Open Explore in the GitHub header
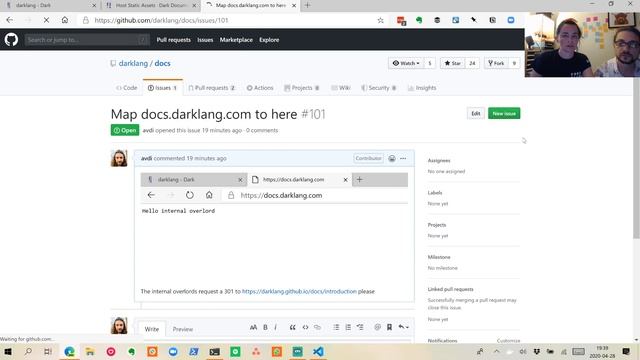Screen dimensions: 640x360 269,40
